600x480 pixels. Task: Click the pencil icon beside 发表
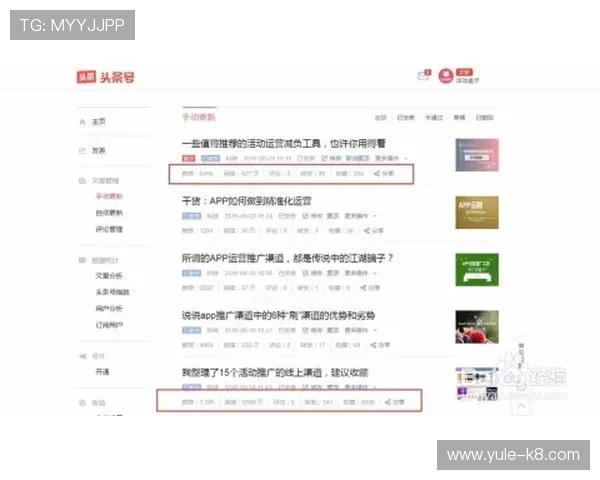[82, 150]
